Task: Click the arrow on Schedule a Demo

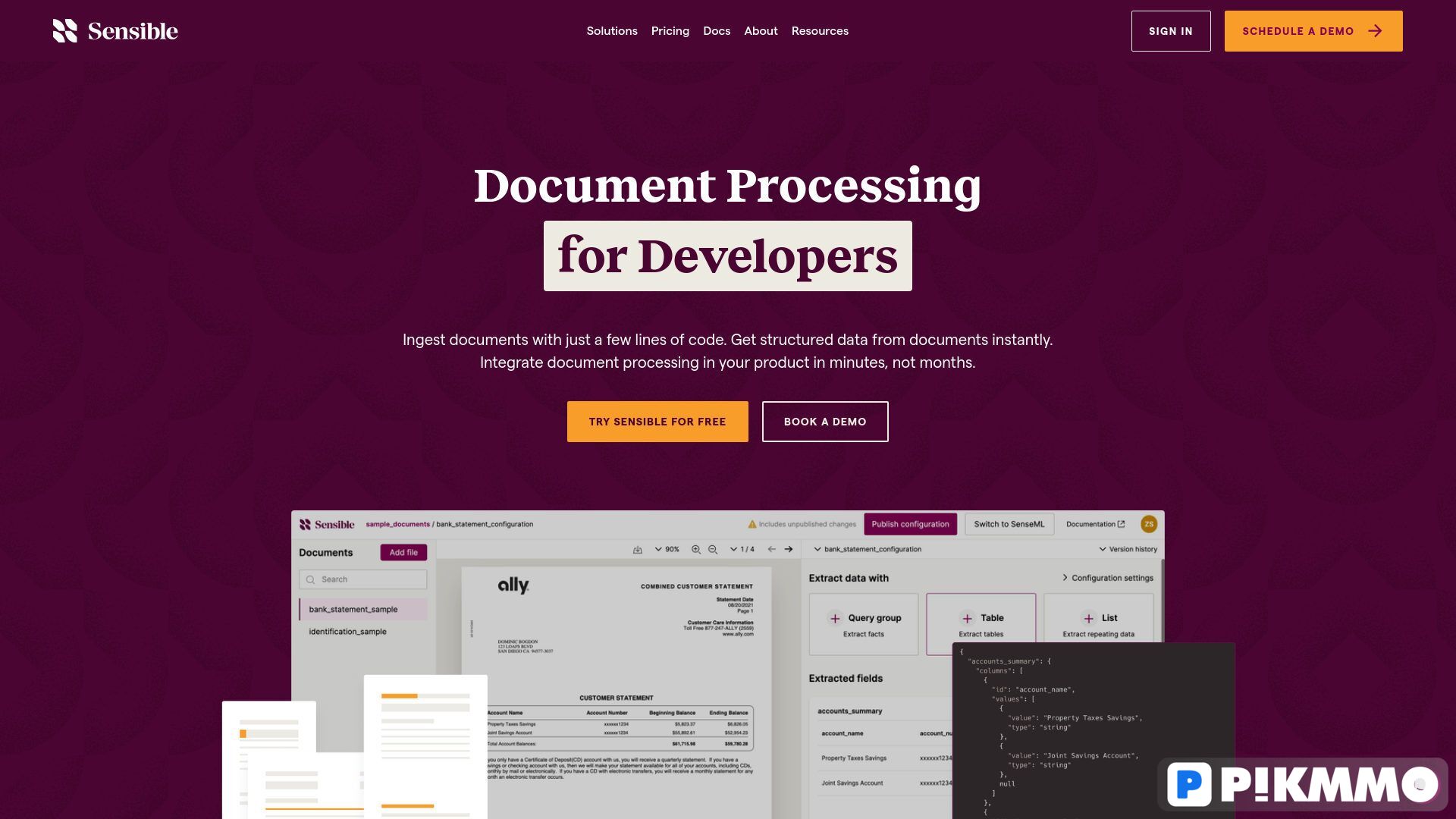Action: coord(1374,31)
